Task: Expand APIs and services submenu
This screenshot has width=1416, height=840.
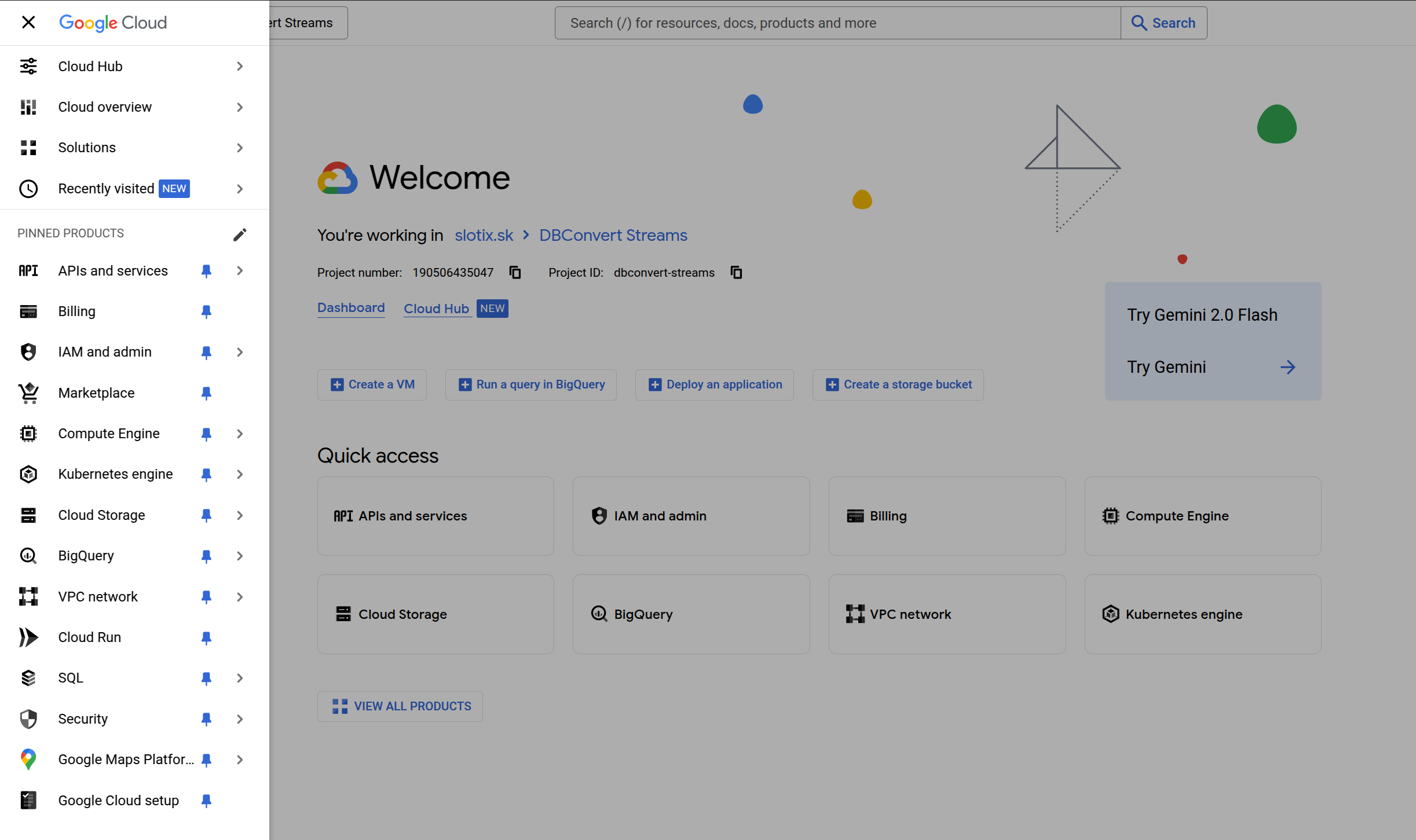Action: (x=239, y=270)
